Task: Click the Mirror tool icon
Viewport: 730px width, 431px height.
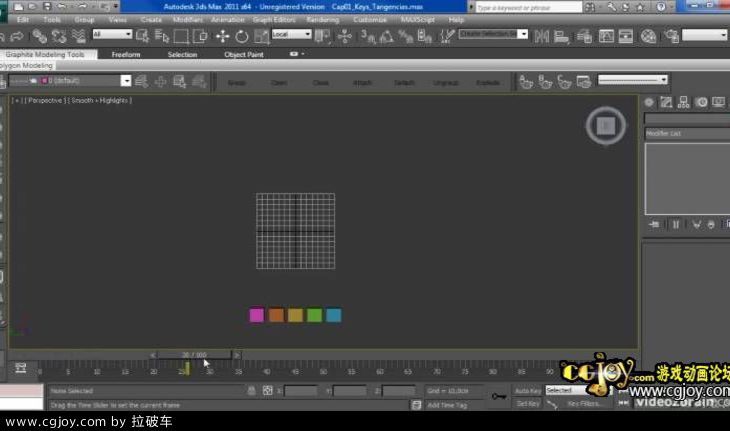Action: [541, 36]
